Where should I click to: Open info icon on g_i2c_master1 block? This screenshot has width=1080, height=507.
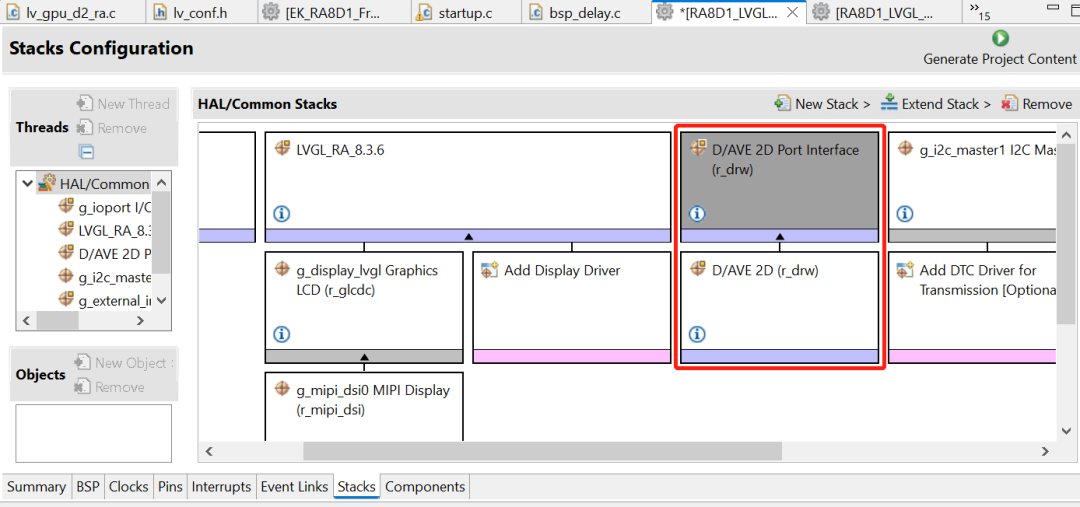click(x=906, y=214)
